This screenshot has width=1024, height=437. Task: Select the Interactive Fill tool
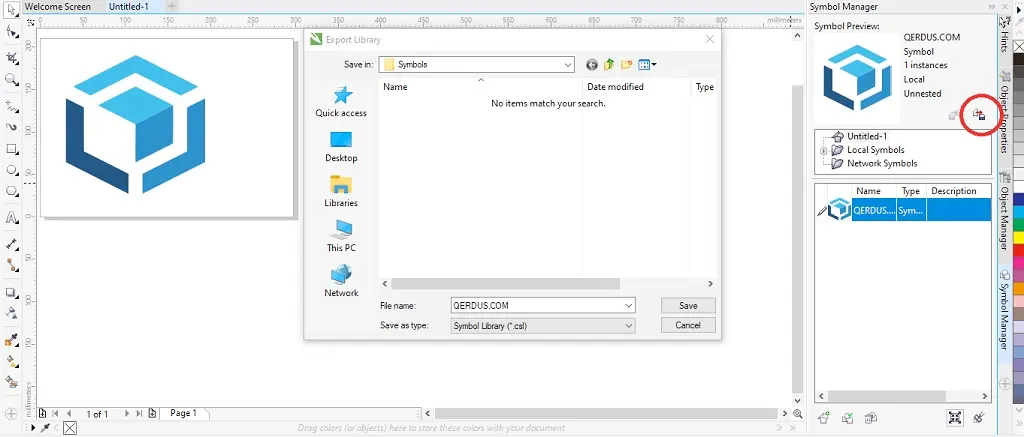tap(11, 361)
